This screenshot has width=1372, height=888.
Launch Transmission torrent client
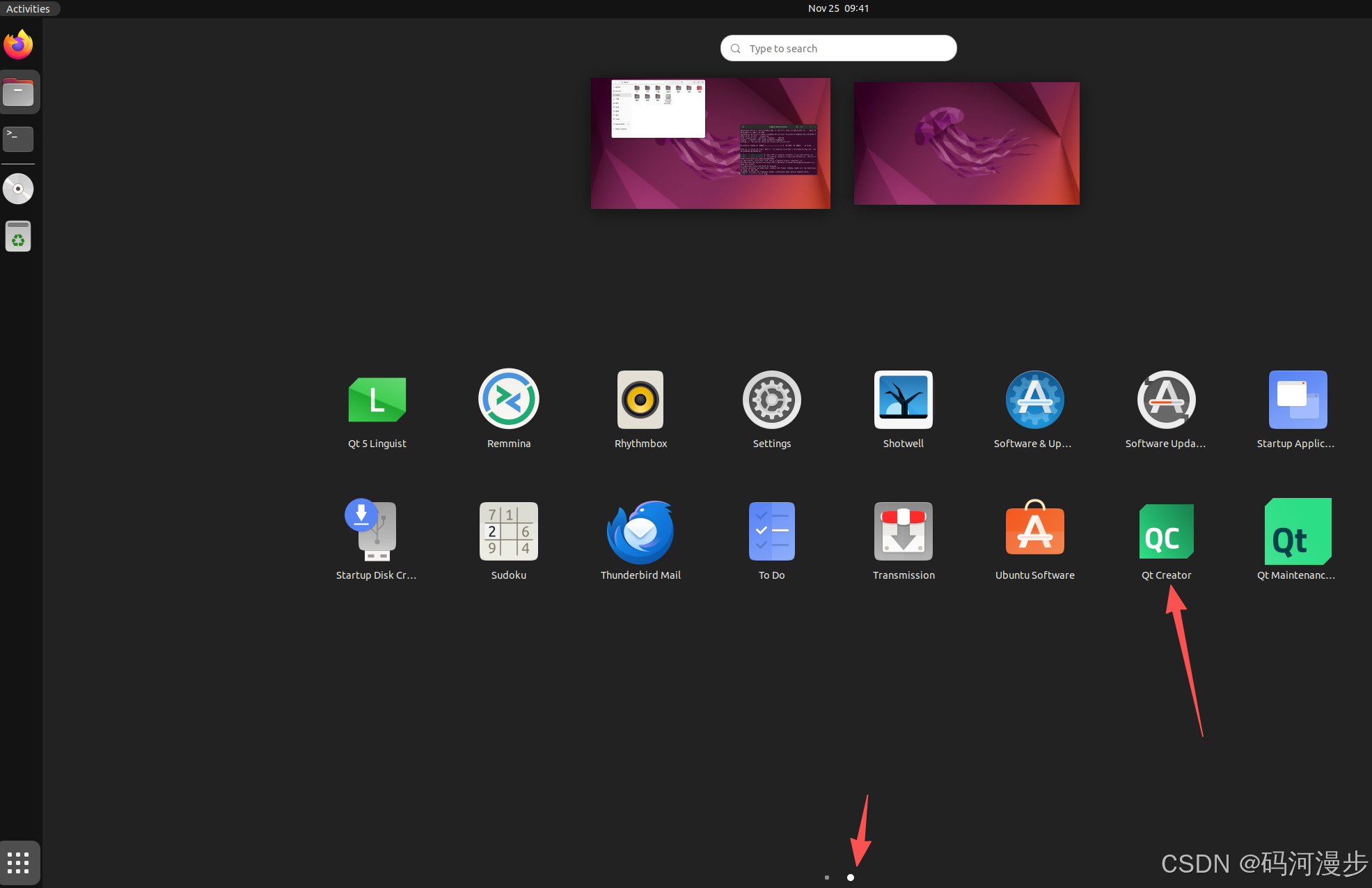pos(903,532)
